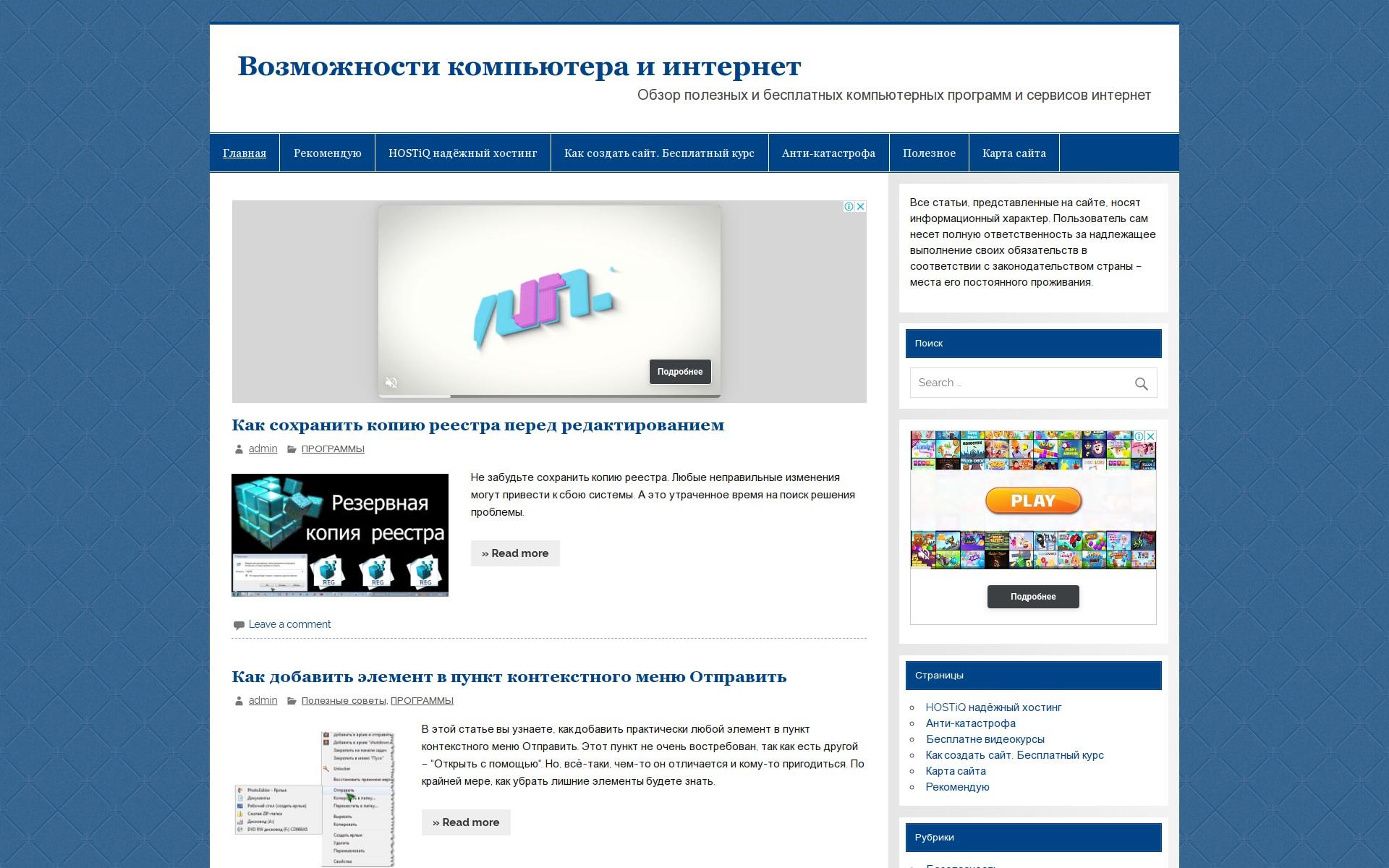Close the sidebar games ad
The image size is (1389, 868).
coord(1150,436)
